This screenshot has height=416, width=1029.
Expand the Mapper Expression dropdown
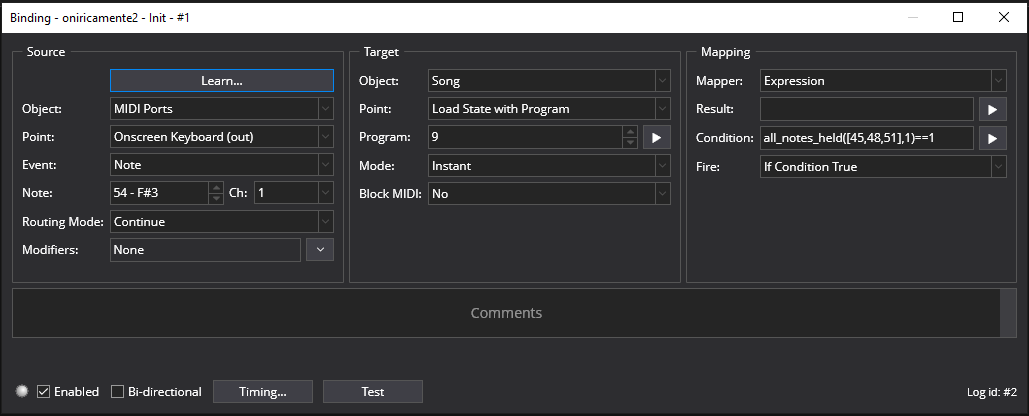point(883,81)
